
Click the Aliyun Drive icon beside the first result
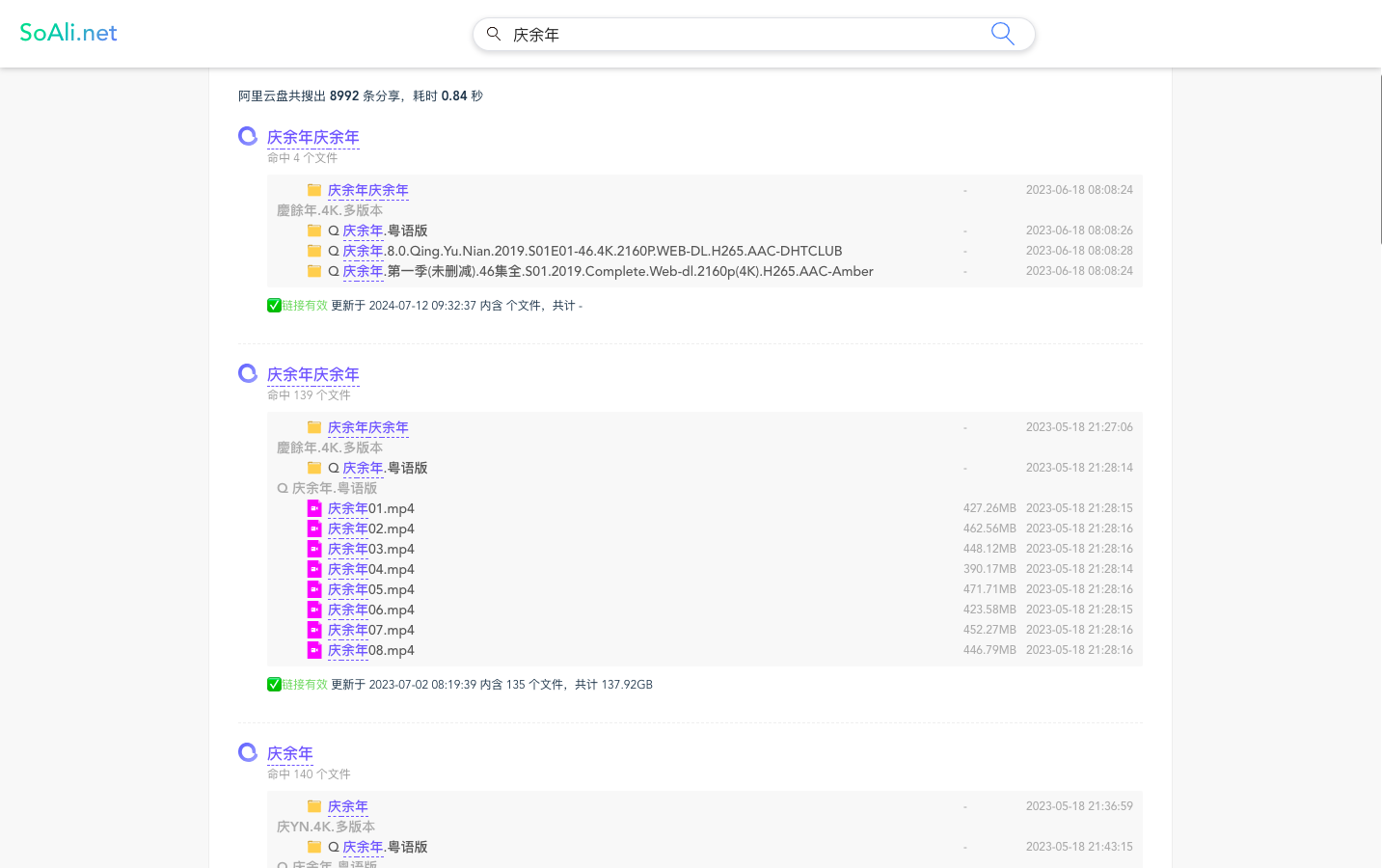pos(247,135)
